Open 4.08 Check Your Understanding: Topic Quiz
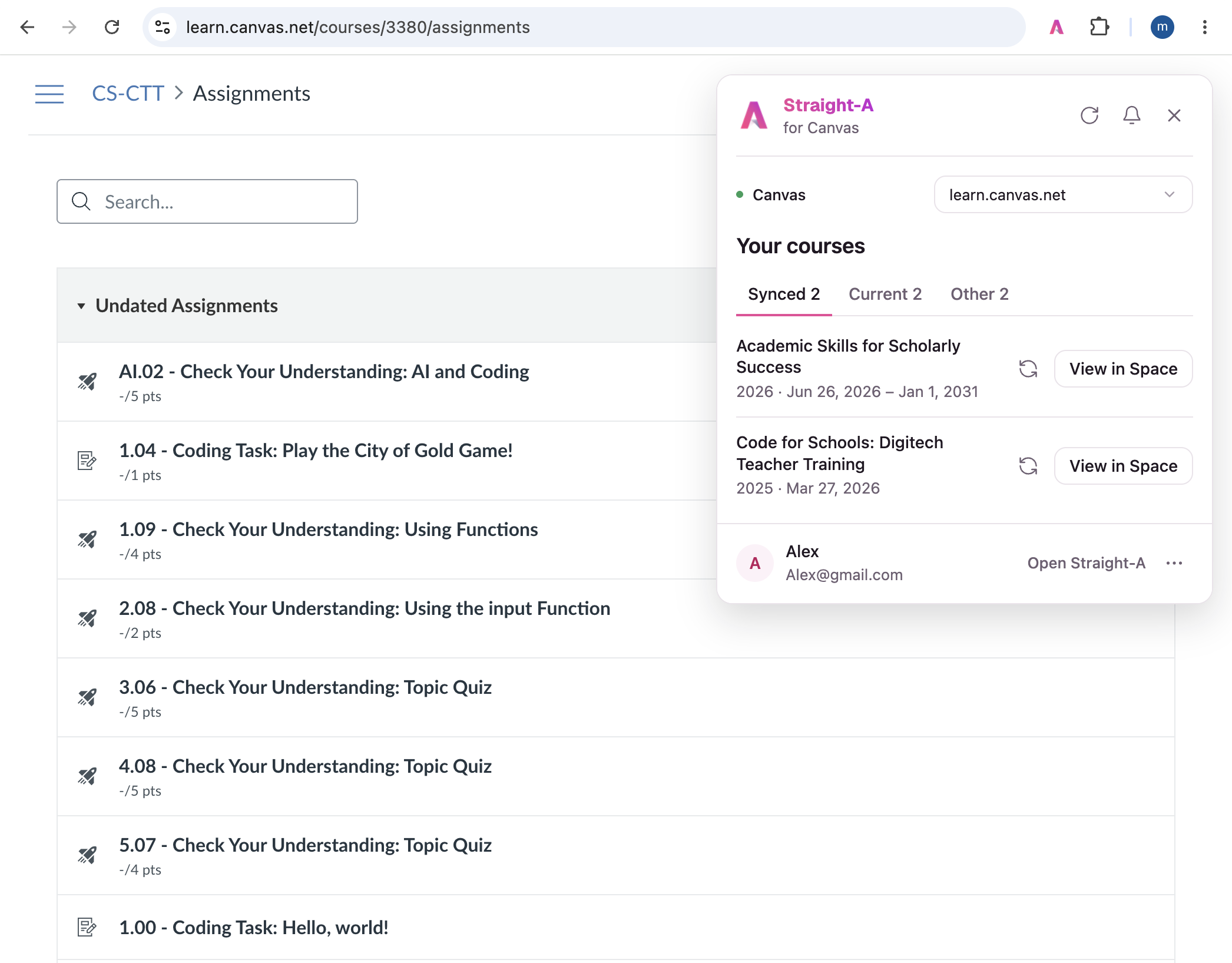 click(x=305, y=766)
